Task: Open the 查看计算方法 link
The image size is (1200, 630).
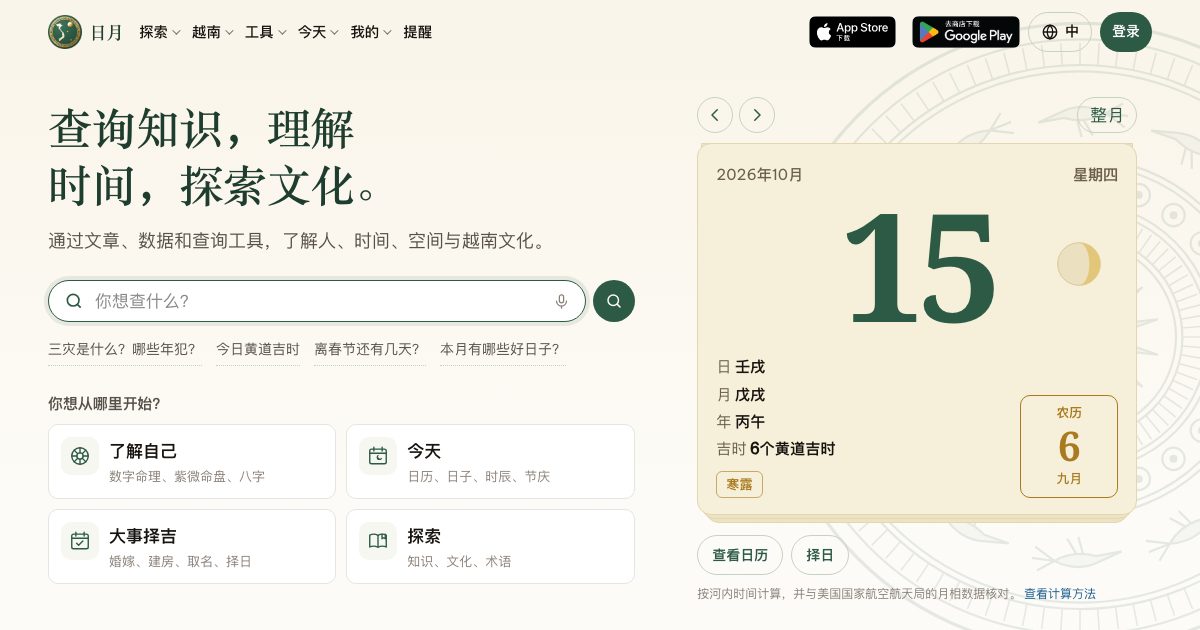Action: pyautogui.click(x=1060, y=594)
